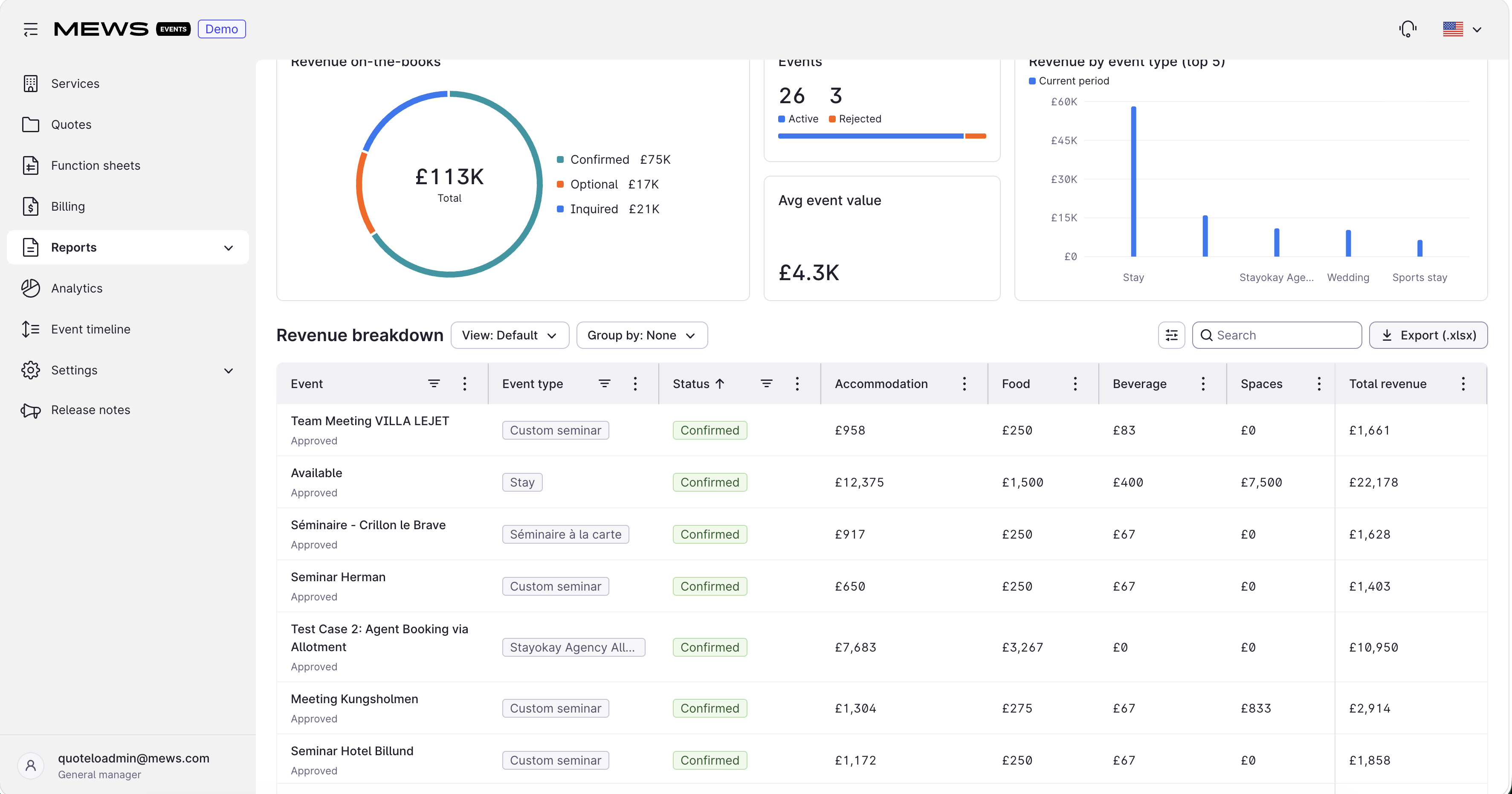The width and height of the screenshot is (1512, 794).
Task: Export the table as xlsx
Action: click(1428, 335)
